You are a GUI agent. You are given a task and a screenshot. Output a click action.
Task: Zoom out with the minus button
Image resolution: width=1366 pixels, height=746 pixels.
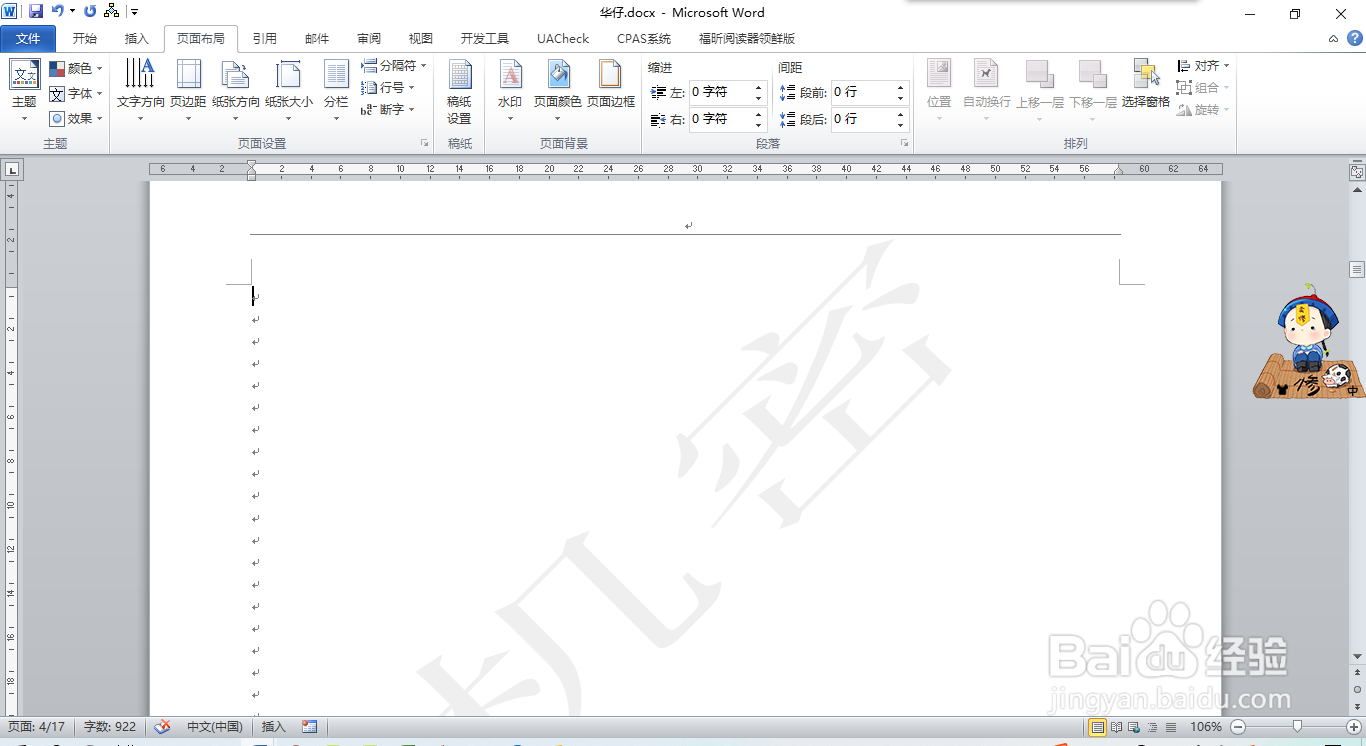click(x=1238, y=727)
